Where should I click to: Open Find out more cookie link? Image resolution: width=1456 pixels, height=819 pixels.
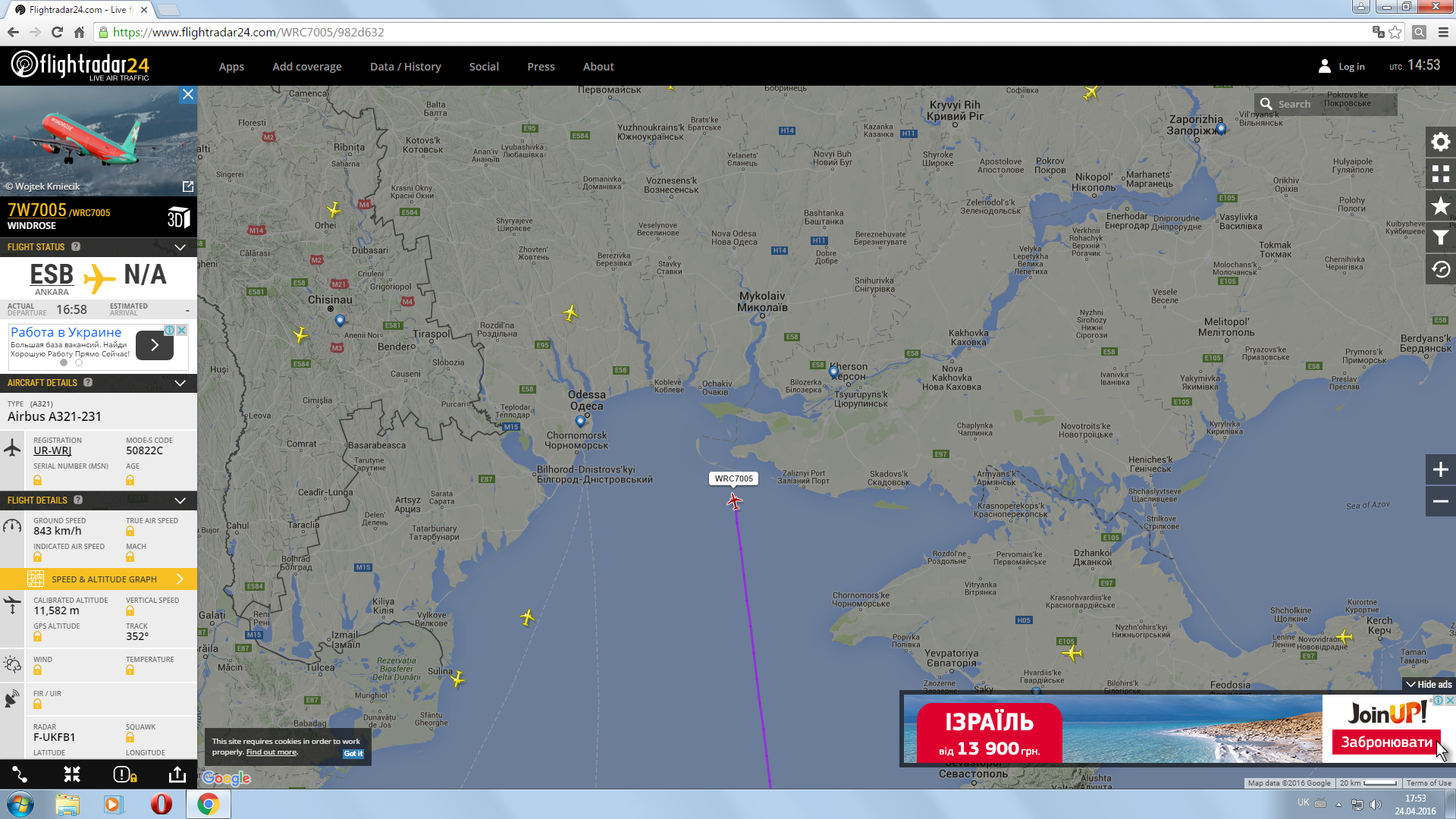(x=271, y=752)
